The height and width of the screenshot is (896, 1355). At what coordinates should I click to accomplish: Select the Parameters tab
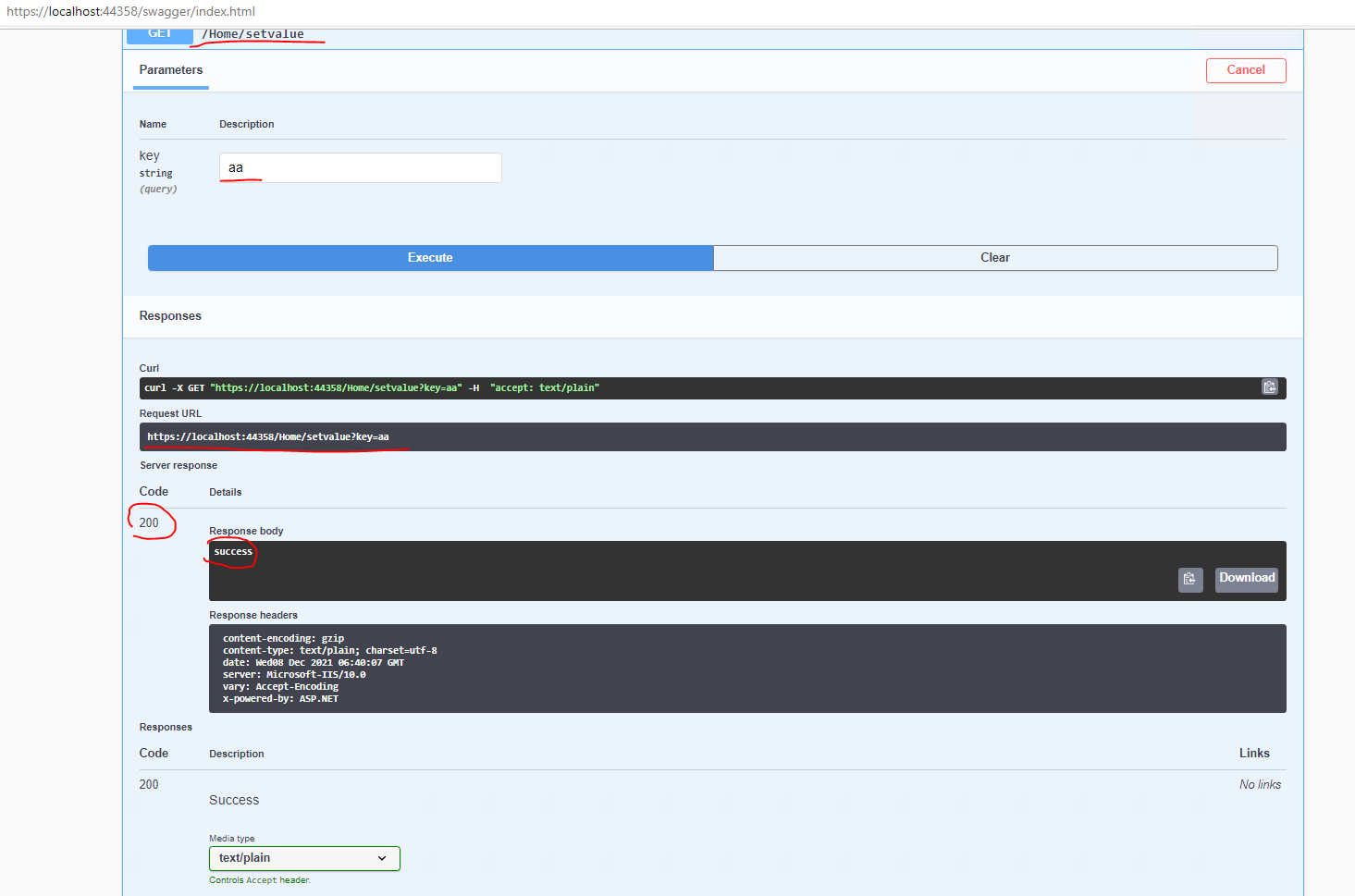click(171, 70)
